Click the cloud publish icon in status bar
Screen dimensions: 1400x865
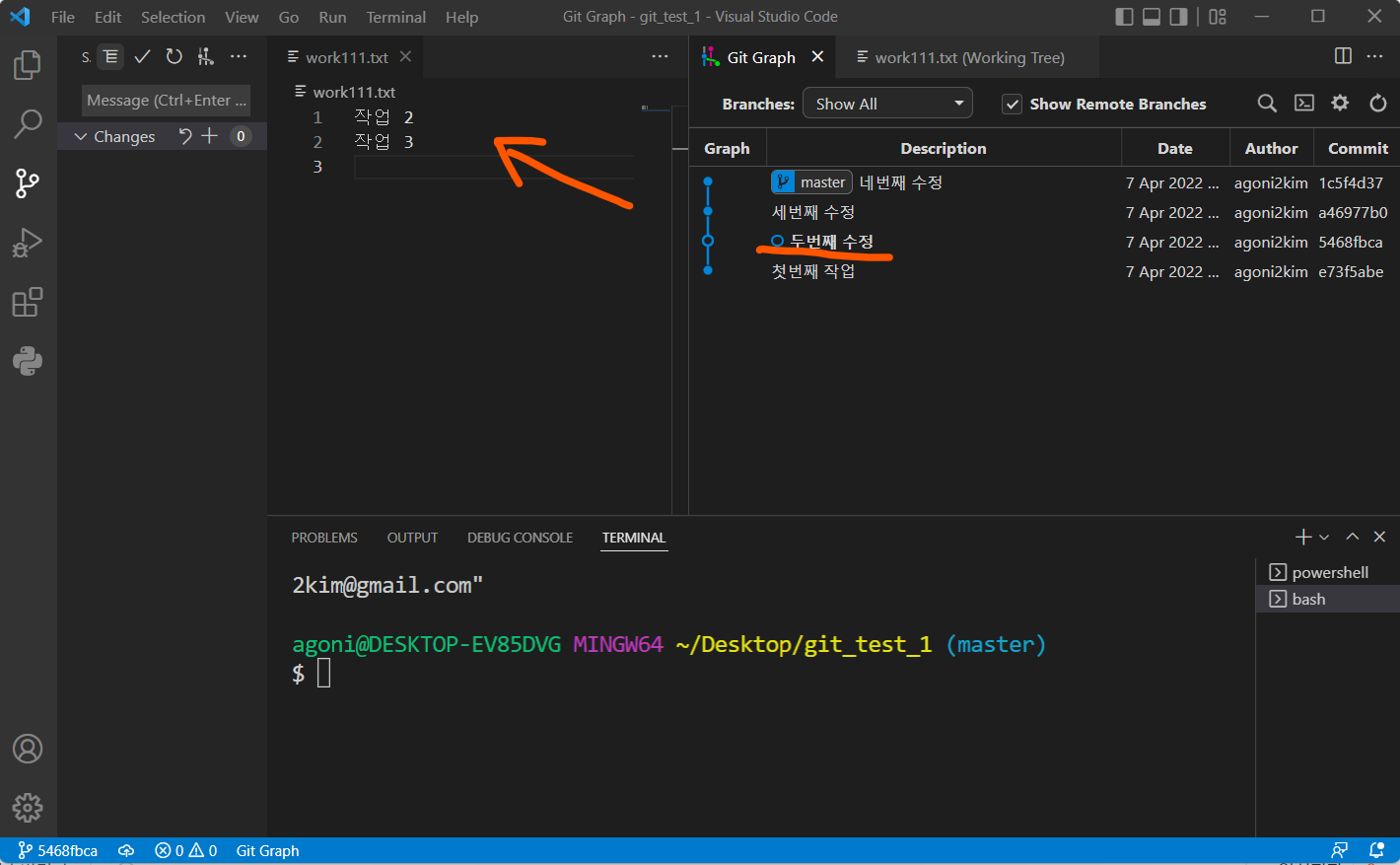tap(126, 850)
